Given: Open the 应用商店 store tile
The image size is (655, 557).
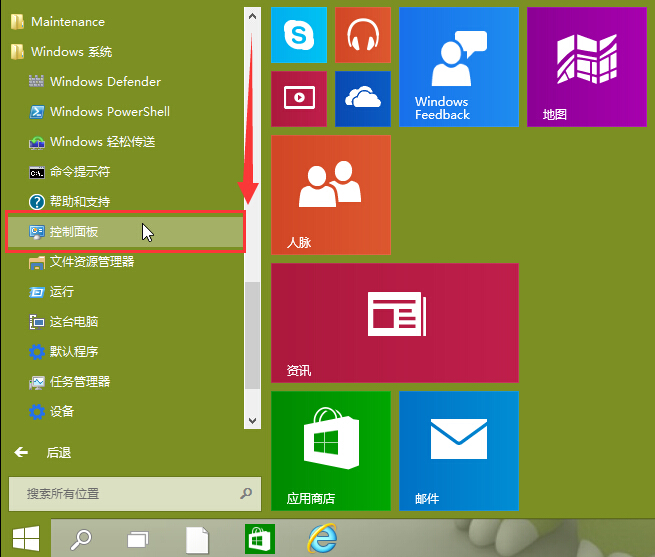Looking at the screenshot, I should [x=330, y=450].
